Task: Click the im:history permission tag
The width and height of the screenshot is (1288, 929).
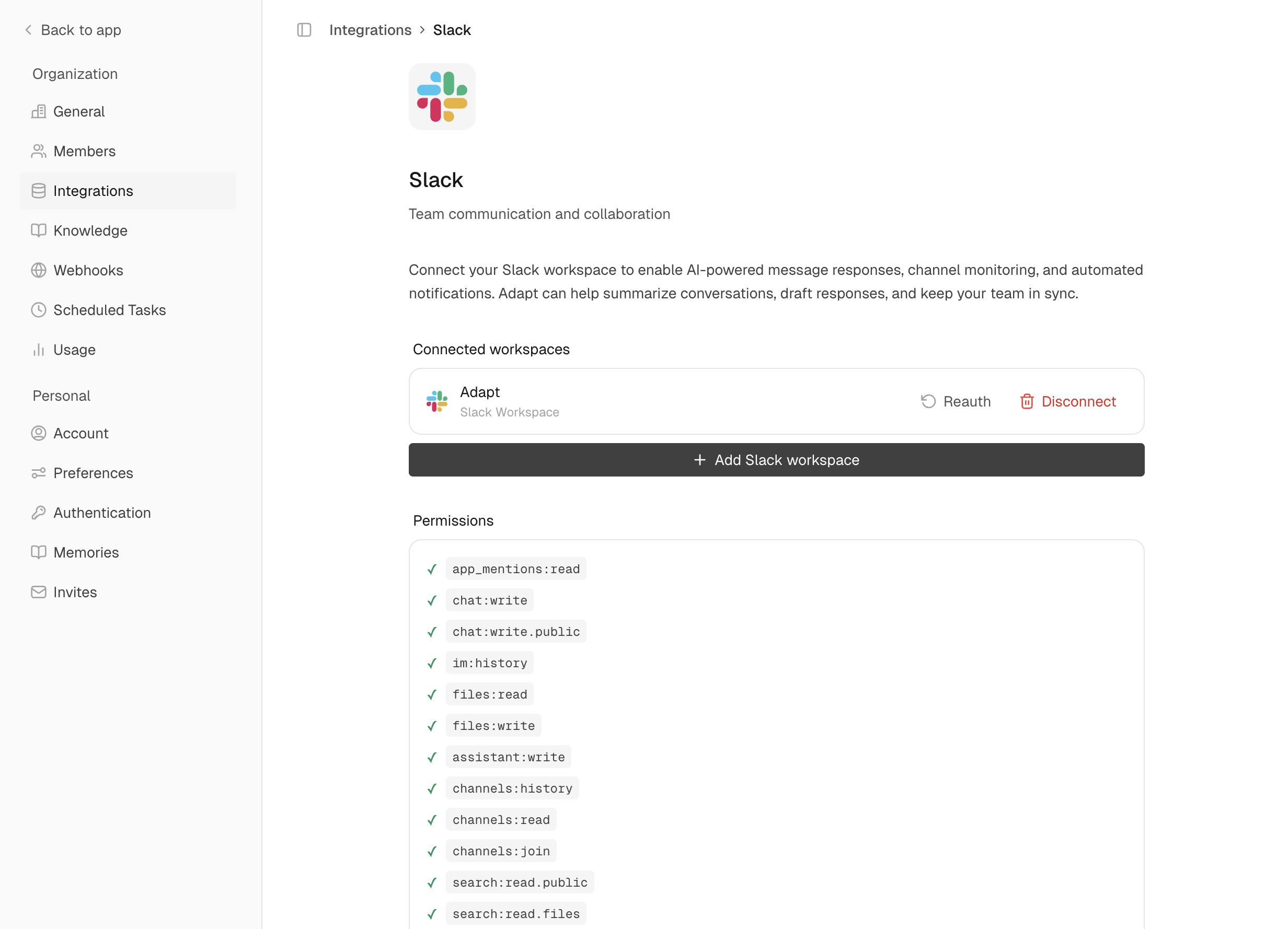Action: click(489, 663)
